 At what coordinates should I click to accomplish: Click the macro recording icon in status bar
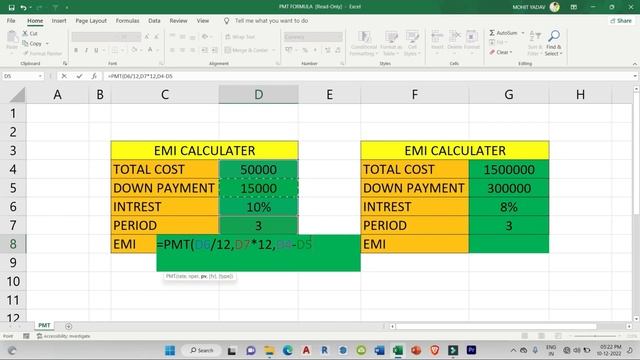(26, 336)
